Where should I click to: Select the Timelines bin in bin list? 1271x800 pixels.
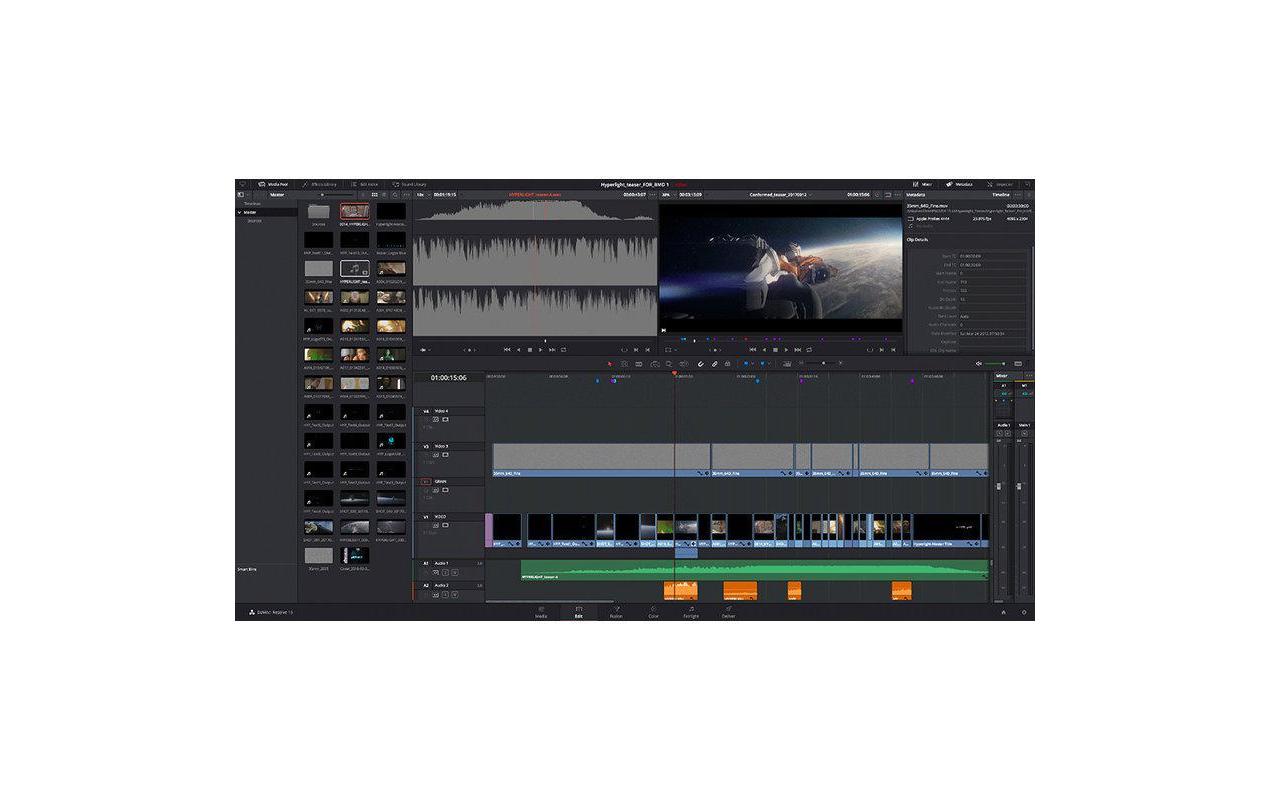(x=252, y=203)
